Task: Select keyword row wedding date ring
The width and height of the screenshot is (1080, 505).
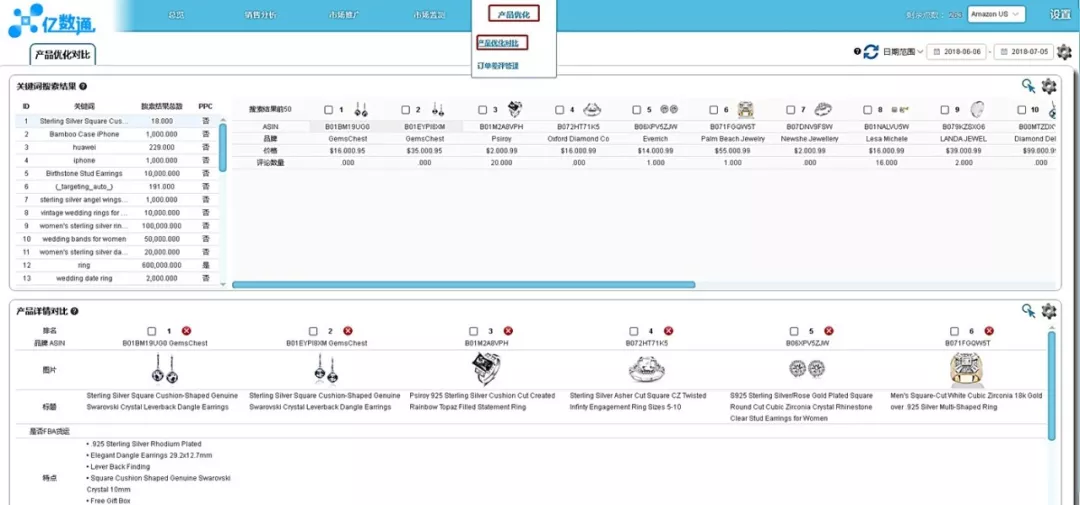Action: pos(117,278)
